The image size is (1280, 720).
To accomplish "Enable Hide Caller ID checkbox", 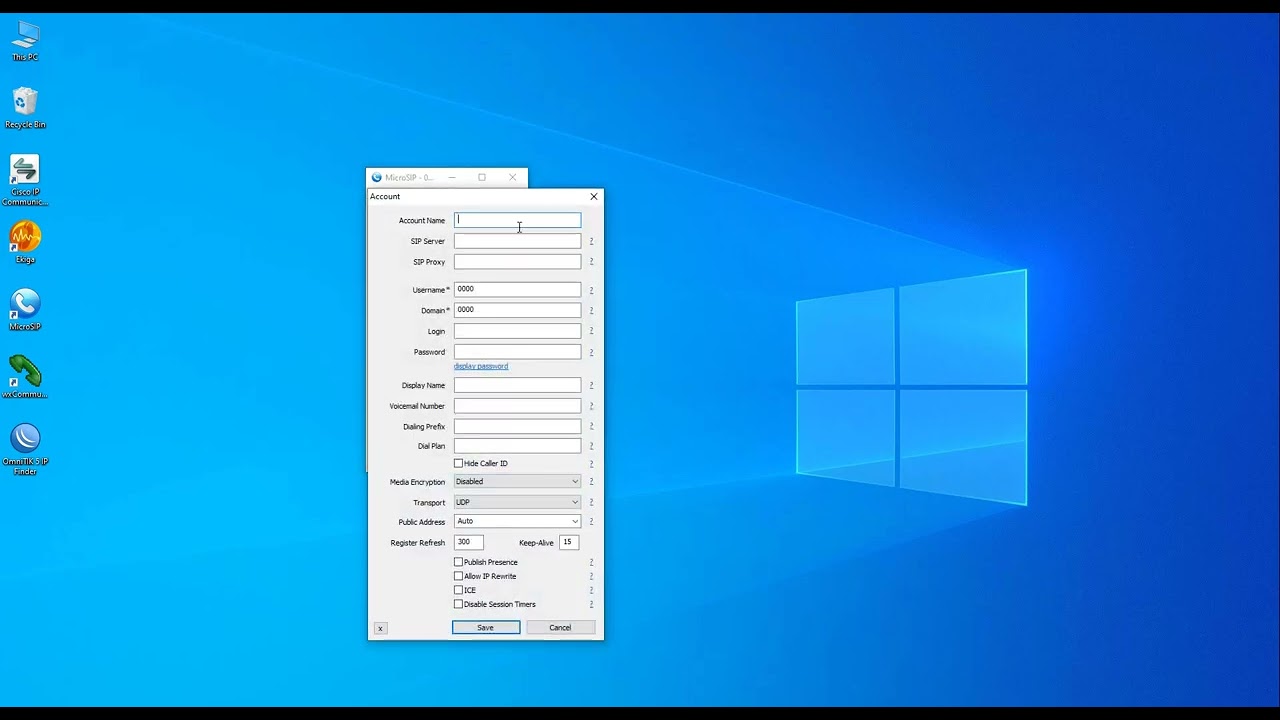I will click(x=459, y=463).
